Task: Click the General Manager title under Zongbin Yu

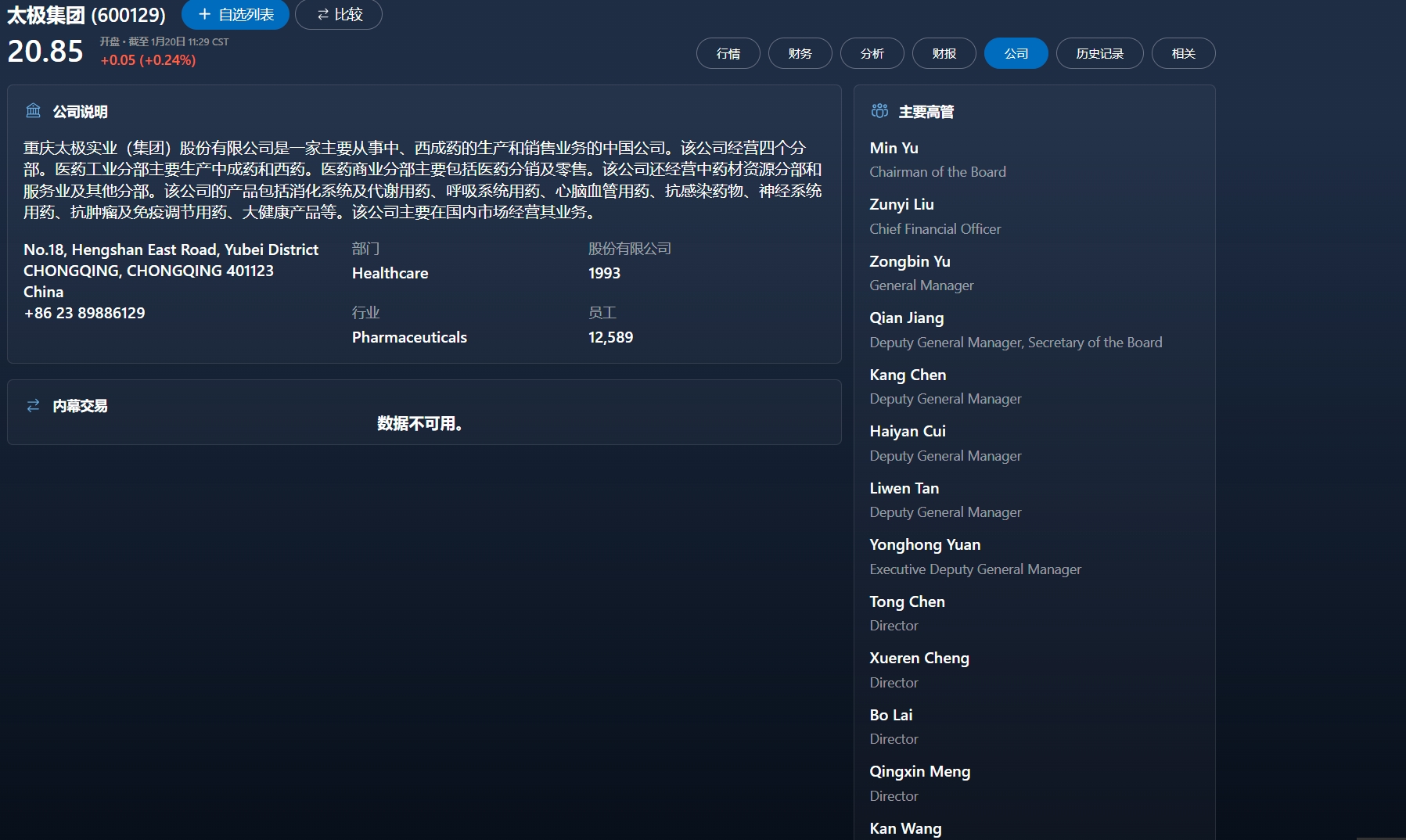Action: 922,285
